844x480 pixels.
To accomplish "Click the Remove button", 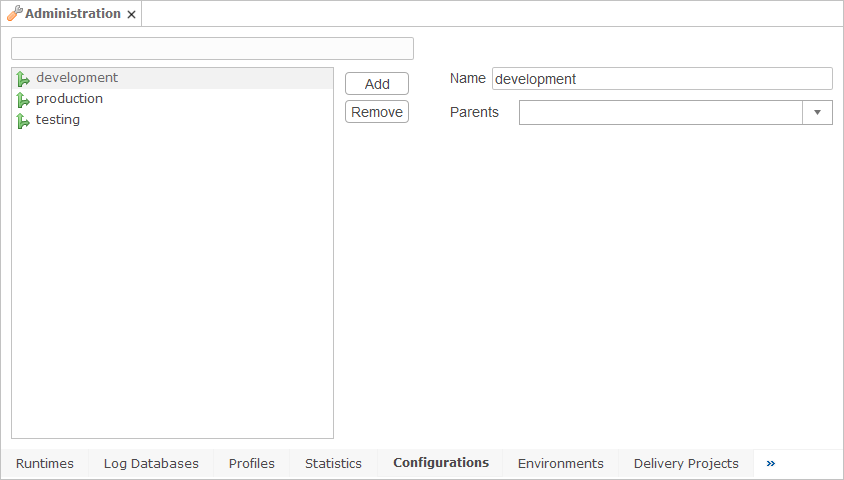I will coord(377,112).
